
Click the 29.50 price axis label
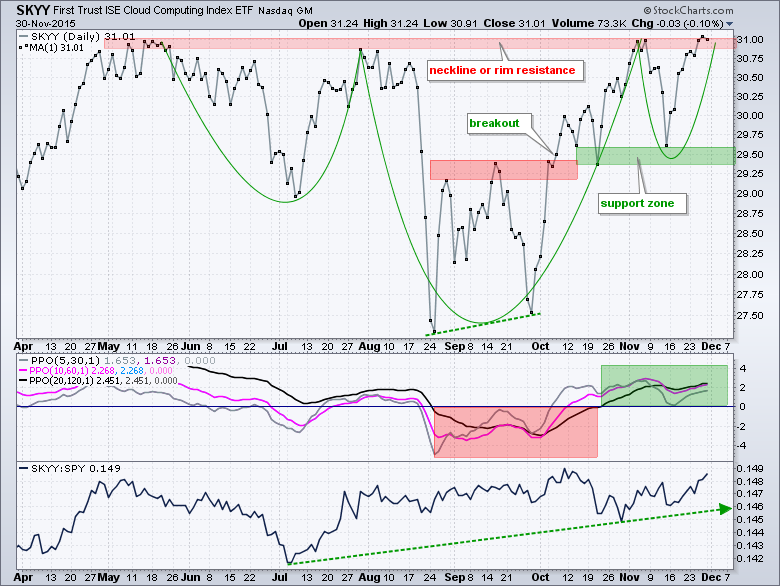(x=750, y=155)
